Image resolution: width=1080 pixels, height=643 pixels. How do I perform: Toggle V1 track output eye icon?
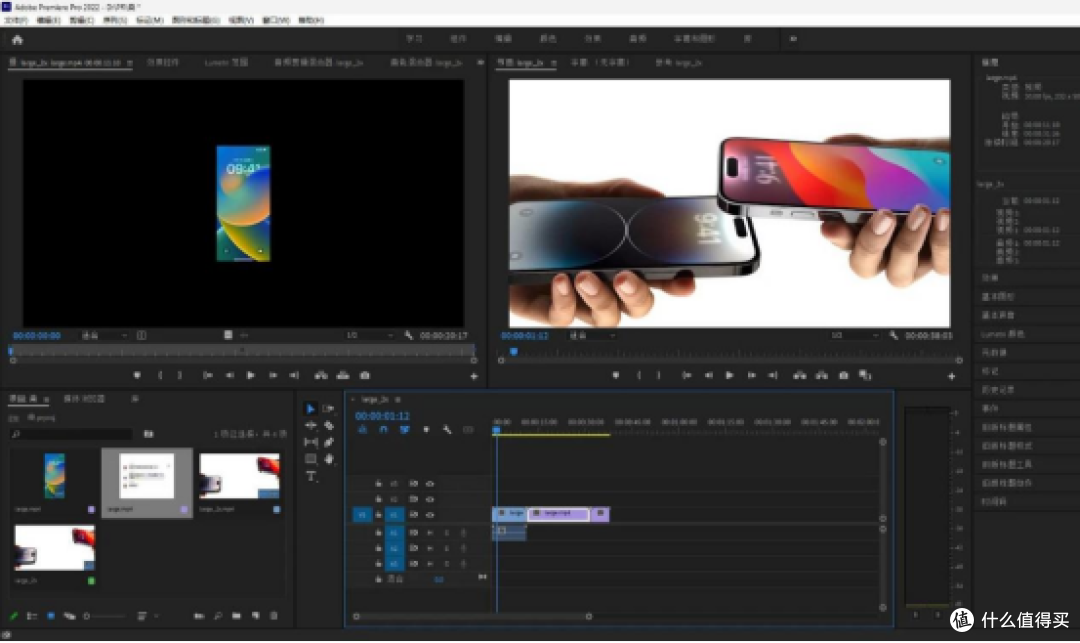point(430,515)
